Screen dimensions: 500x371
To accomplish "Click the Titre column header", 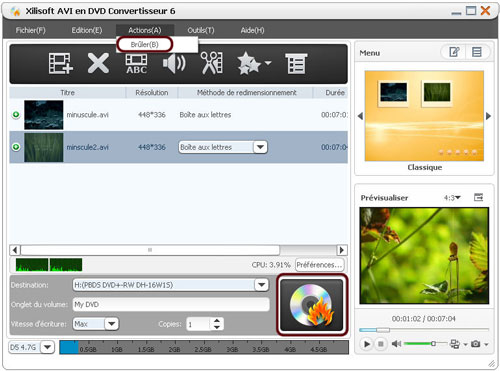I will [x=68, y=93].
